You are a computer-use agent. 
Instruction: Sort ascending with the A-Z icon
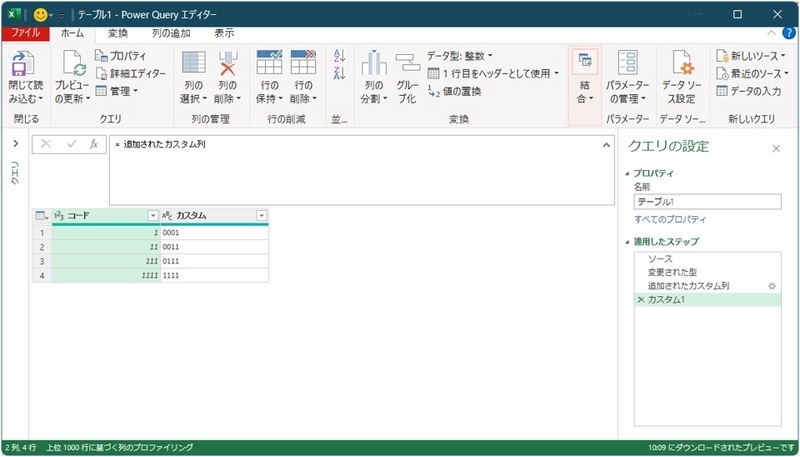point(340,56)
